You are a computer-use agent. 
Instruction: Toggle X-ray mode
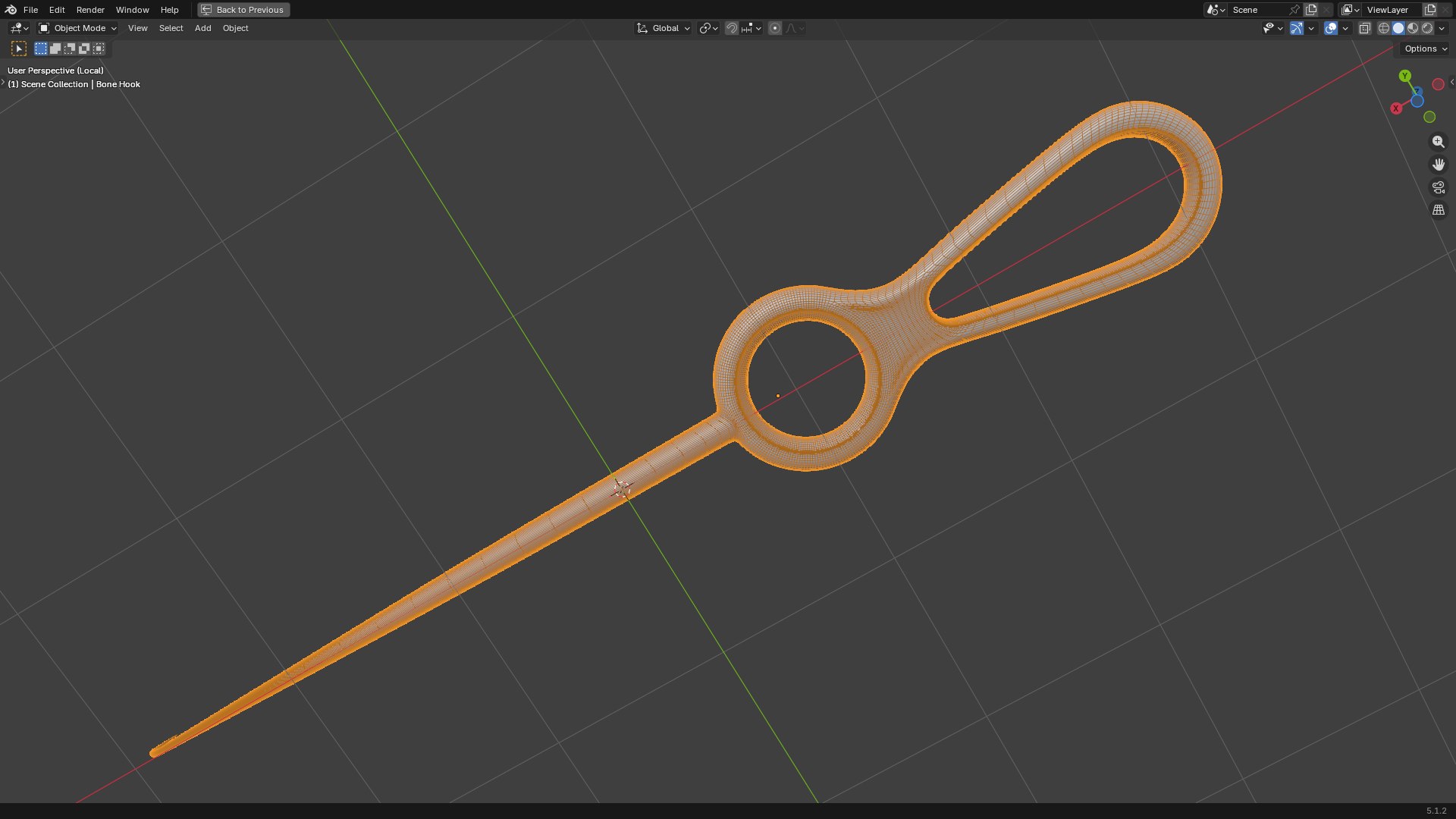[x=1365, y=28]
